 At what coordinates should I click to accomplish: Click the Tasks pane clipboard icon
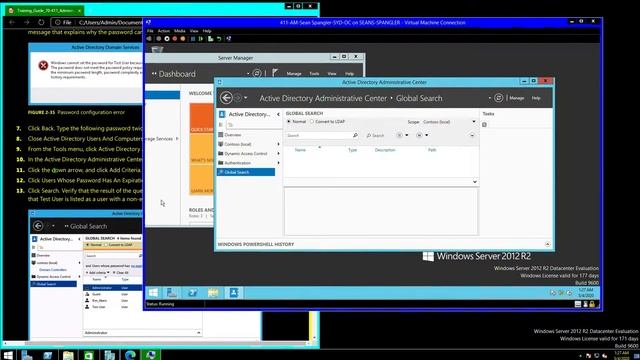tap(484, 124)
